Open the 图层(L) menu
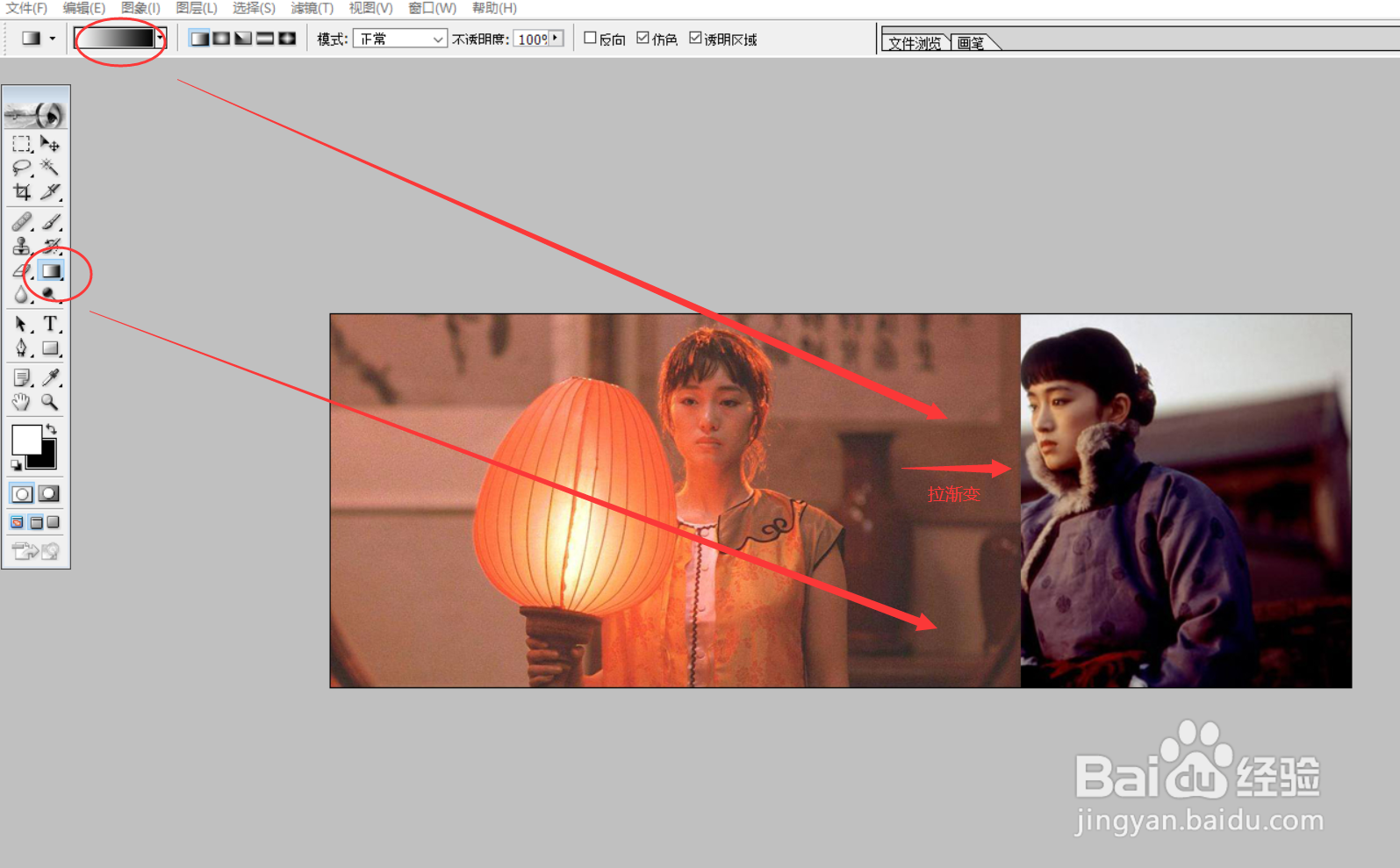This screenshot has height=868, width=1400. 196,8
